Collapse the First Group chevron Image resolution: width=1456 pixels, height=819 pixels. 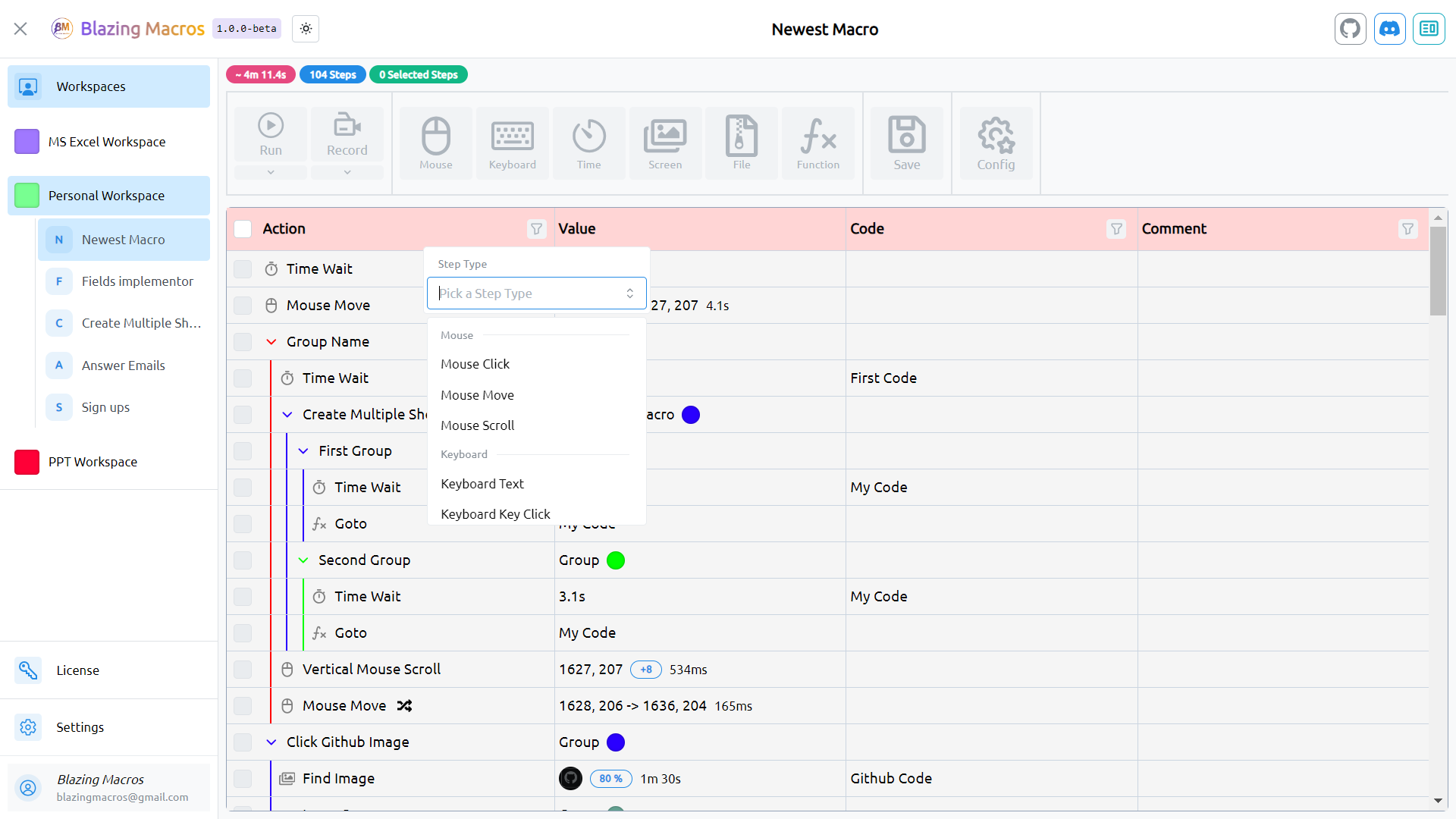click(x=303, y=451)
